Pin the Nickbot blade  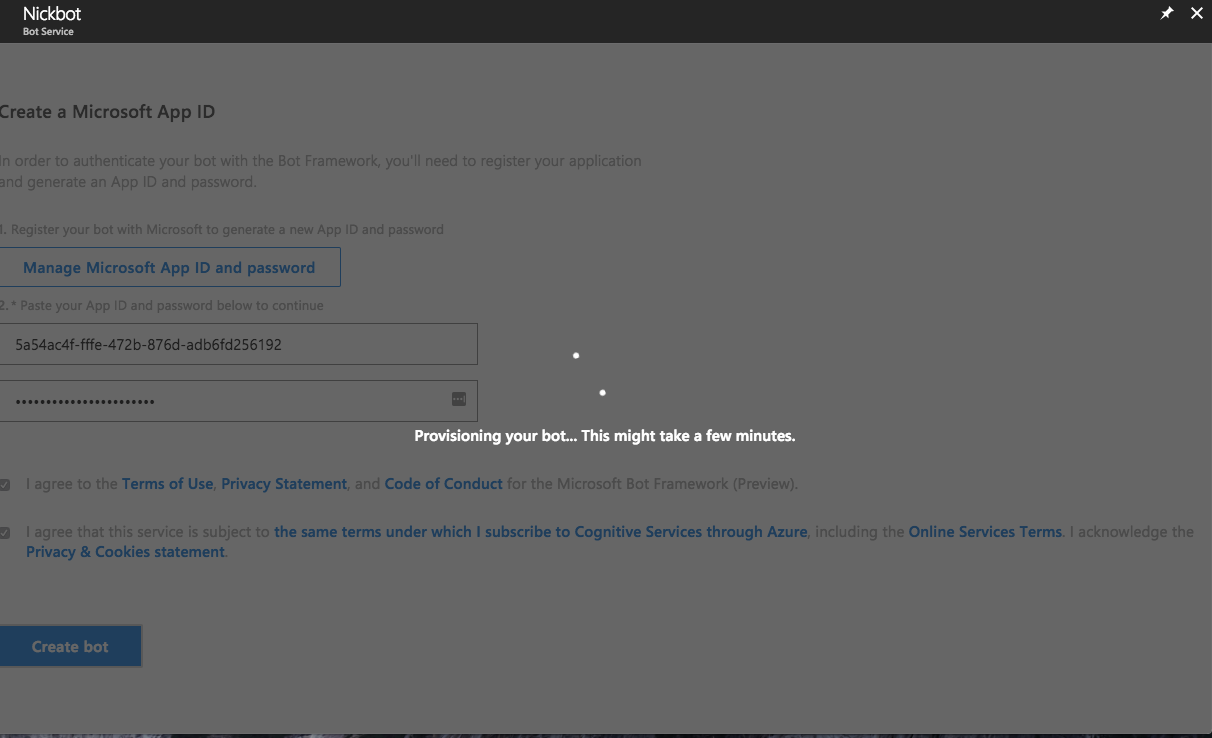coord(1166,14)
